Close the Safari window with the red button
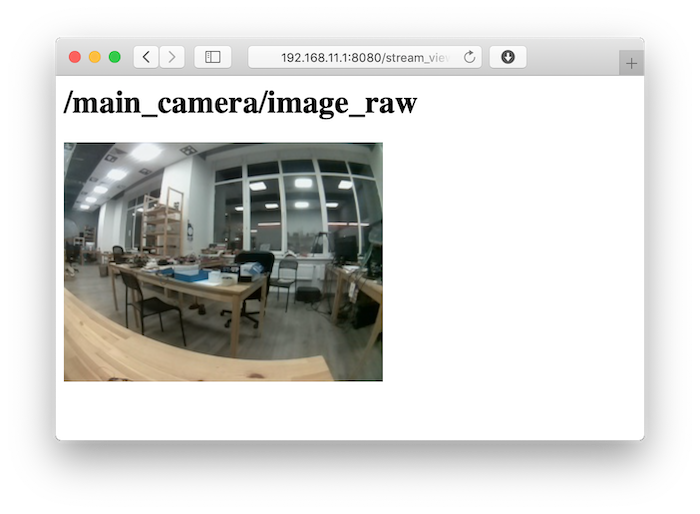This screenshot has width=700, height=514. point(75,57)
